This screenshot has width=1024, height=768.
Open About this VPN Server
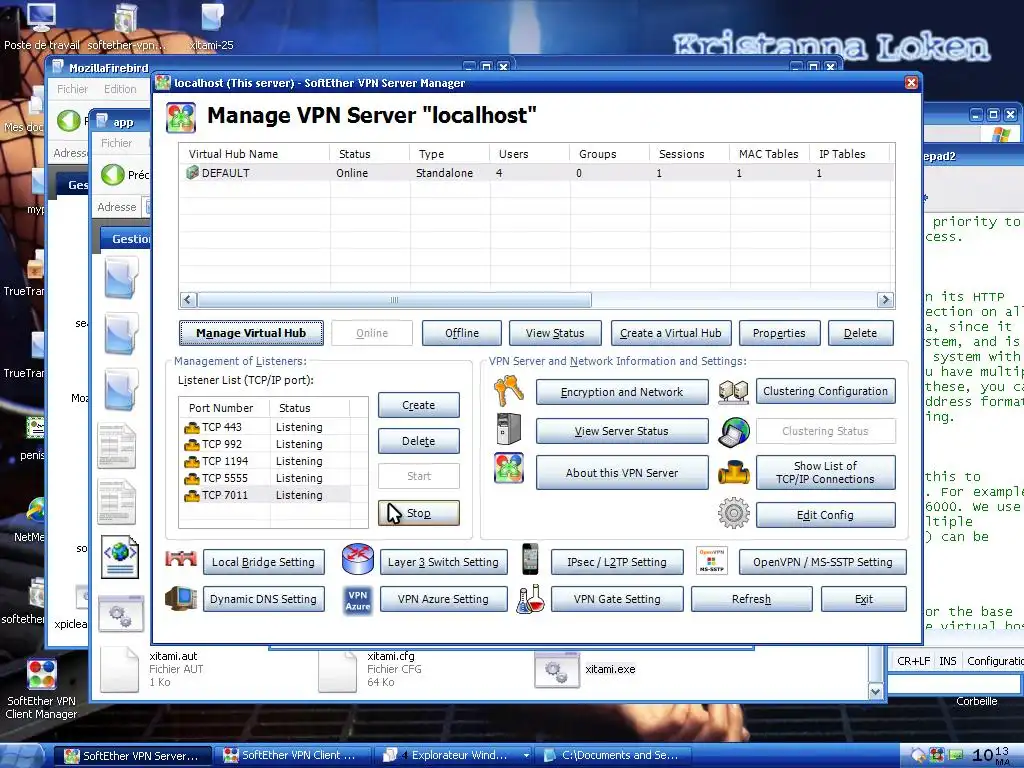pyautogui.click(x=622, y=473)
